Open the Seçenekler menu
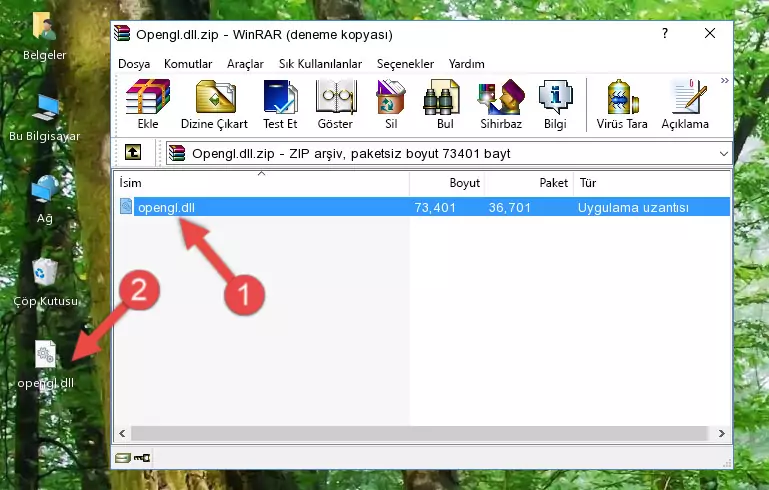 (405, 64)
